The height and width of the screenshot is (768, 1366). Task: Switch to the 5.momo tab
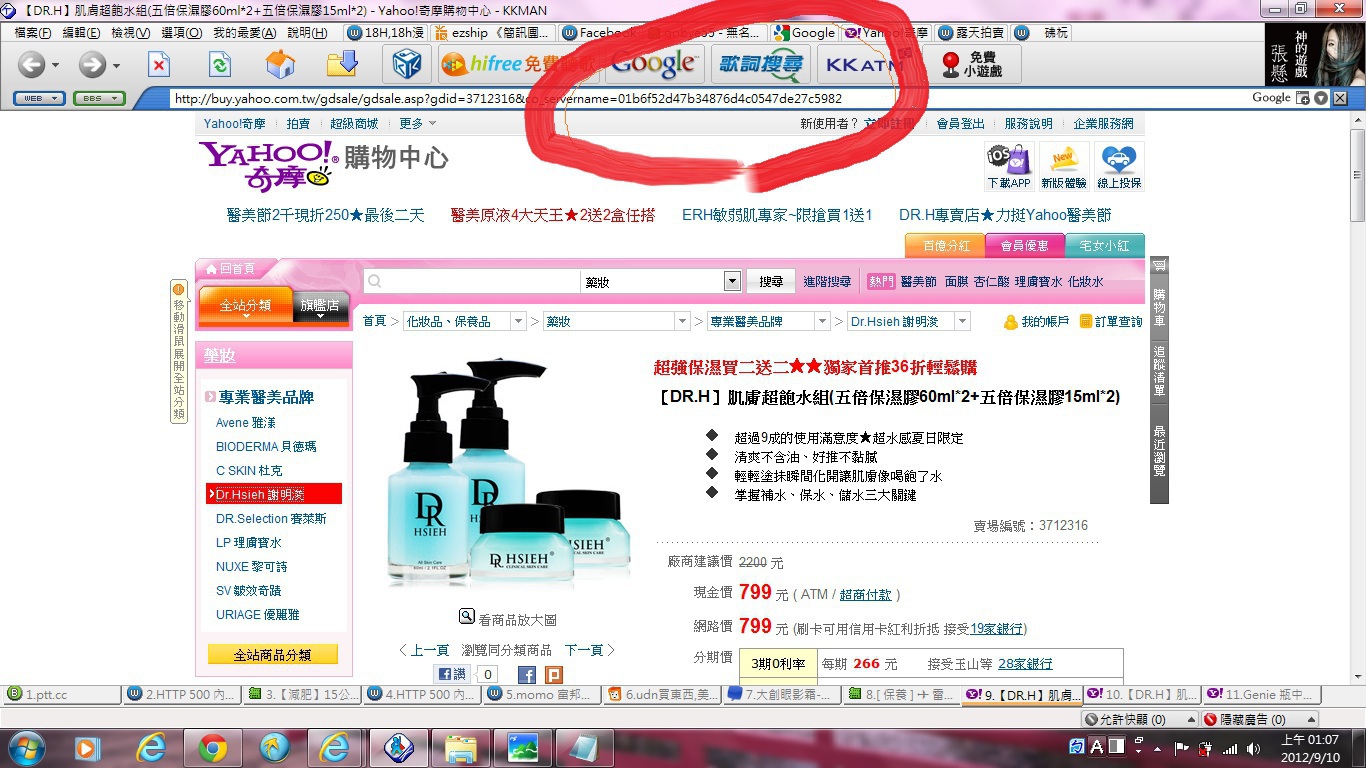543,694
